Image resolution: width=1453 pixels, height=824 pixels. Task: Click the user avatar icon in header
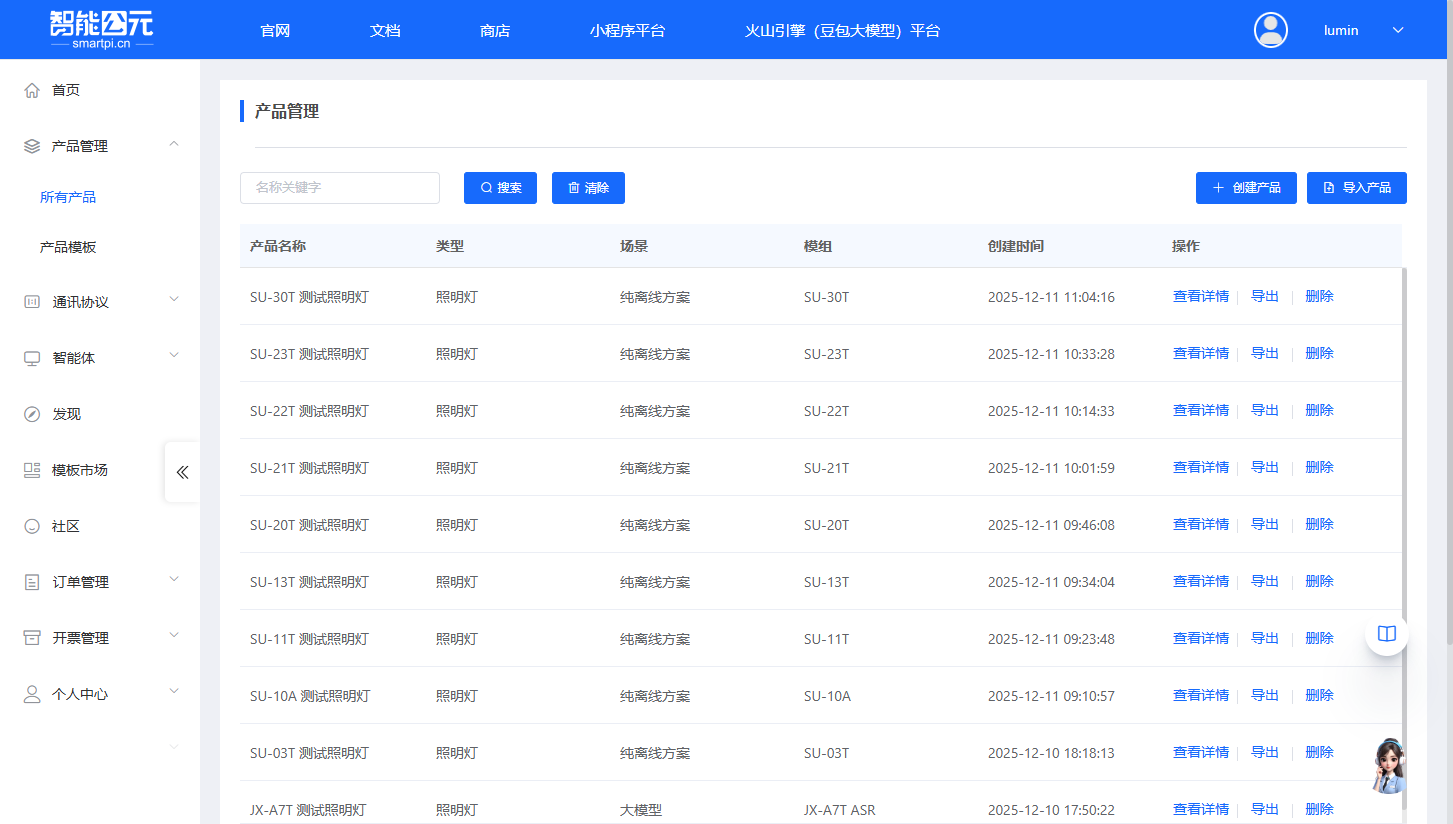1270,30
